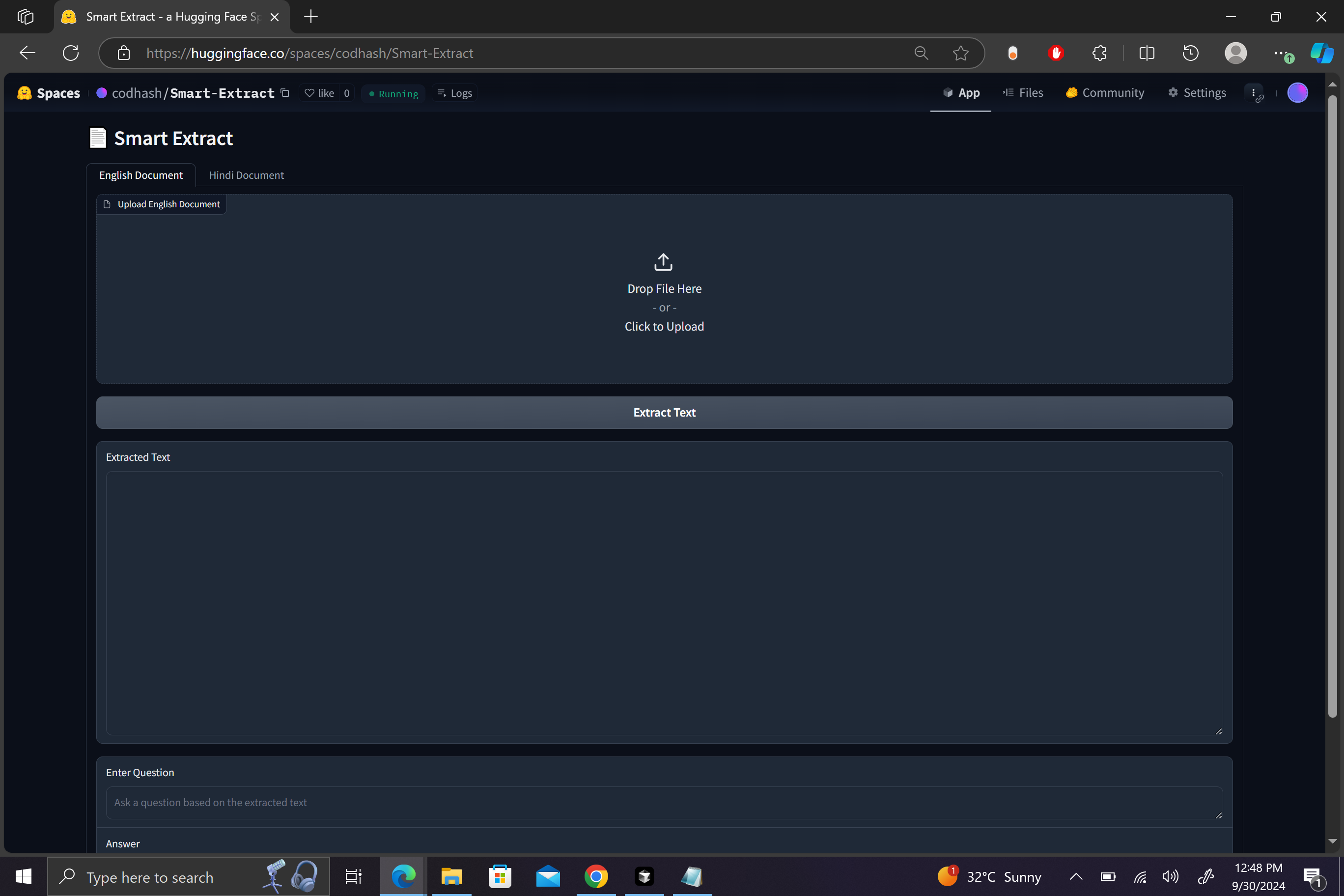The image size is (1344, 896).
Task: Open the Space Logs
Action: click(455, 93)
